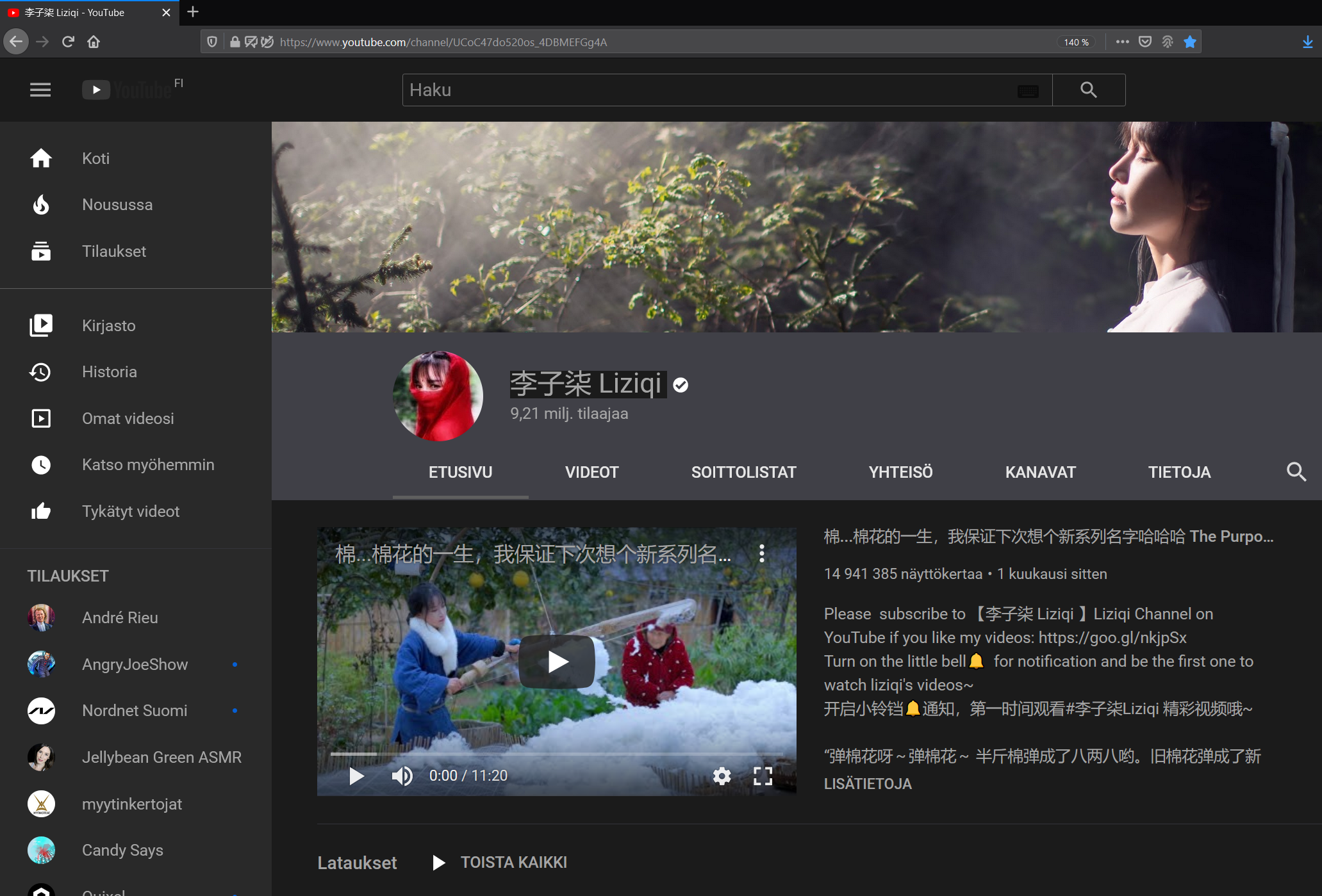
Task: Toggle Firefox bookmark star
Action: (1190, 42)
